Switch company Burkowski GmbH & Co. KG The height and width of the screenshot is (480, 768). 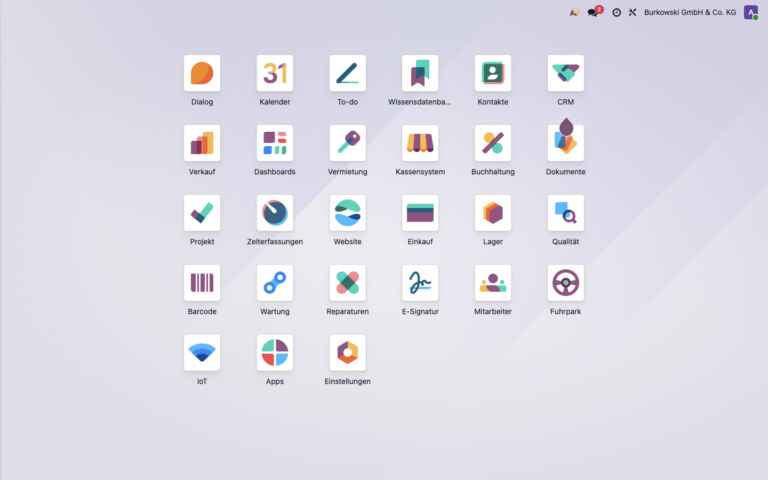point(690,12)
